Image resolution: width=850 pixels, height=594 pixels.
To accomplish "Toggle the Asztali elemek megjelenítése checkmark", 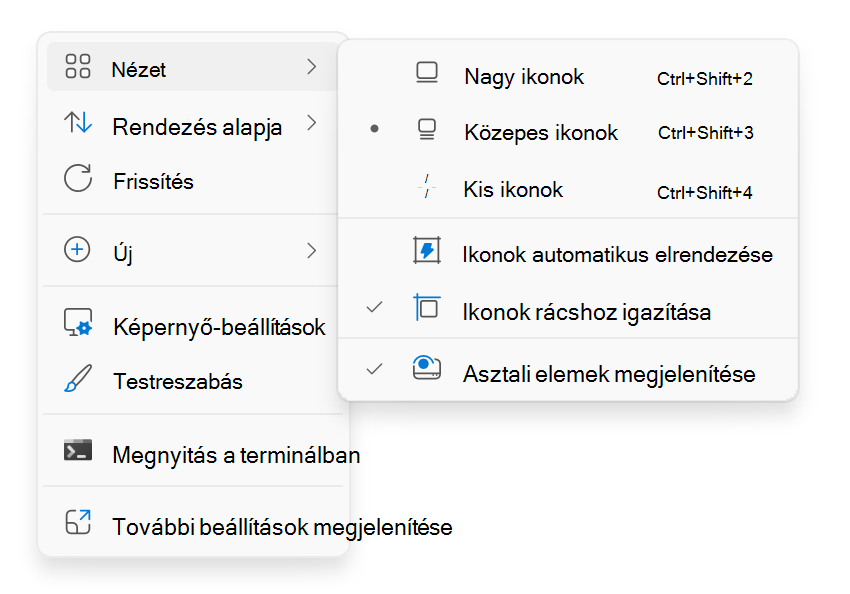I will pyautogui.click(x=374, y=369).
